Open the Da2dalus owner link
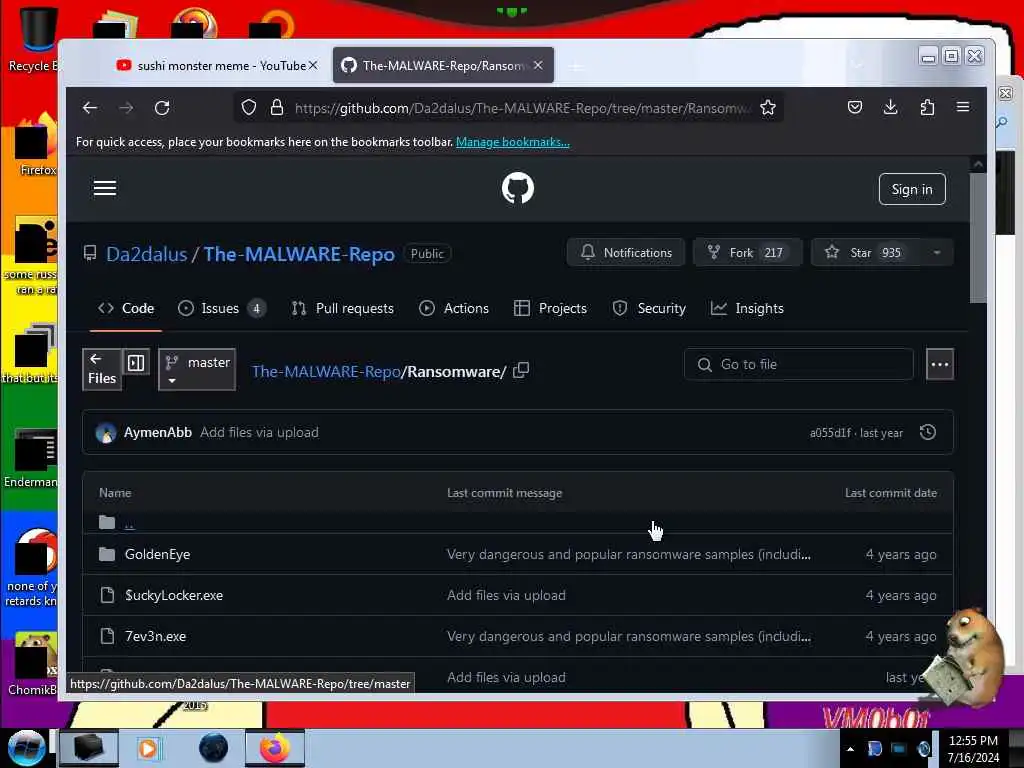The width and height of the screenshot is (1024, 768). click(146, 254)
